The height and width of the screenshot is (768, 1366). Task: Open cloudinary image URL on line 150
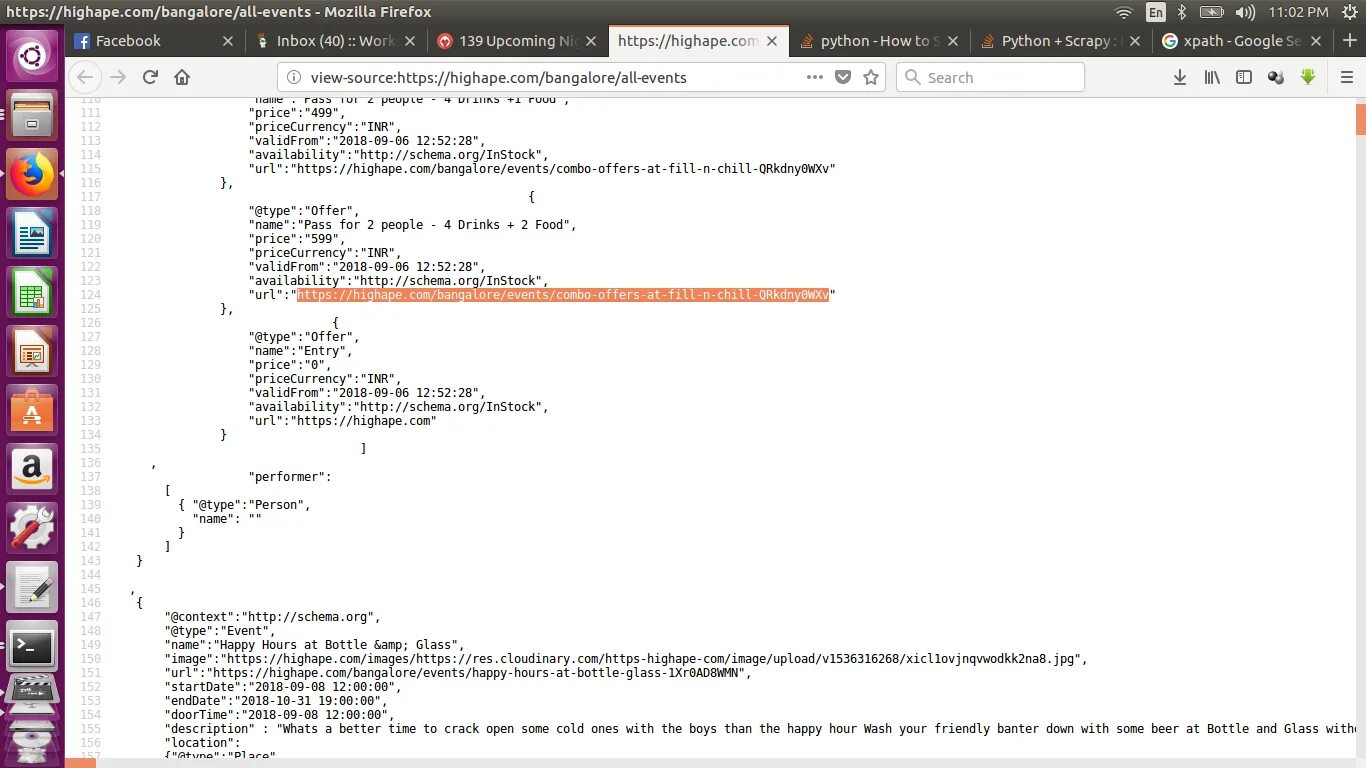[652, 659]
